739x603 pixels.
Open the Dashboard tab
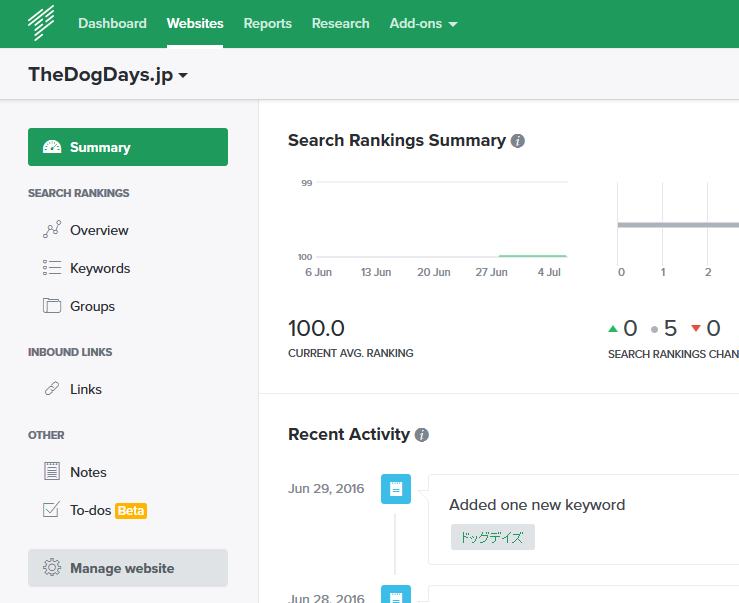coord(112,23)
